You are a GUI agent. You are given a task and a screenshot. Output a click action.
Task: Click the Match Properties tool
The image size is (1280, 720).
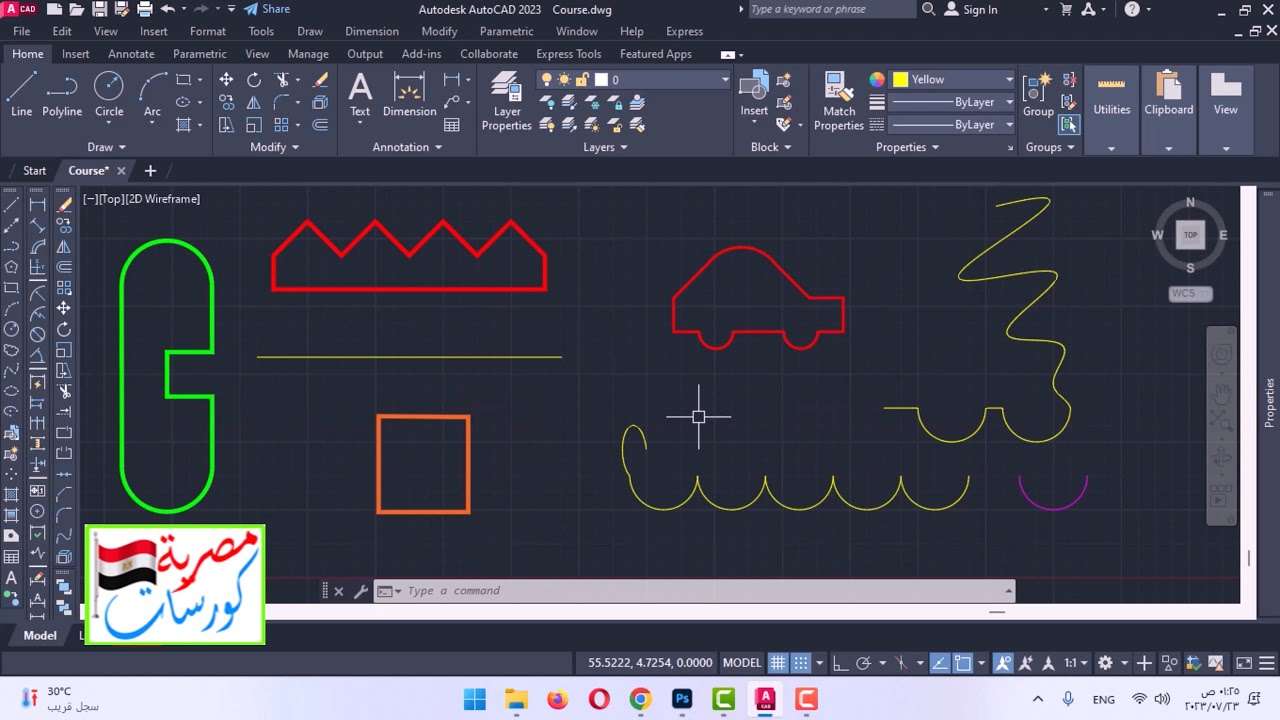click(839, 101)
